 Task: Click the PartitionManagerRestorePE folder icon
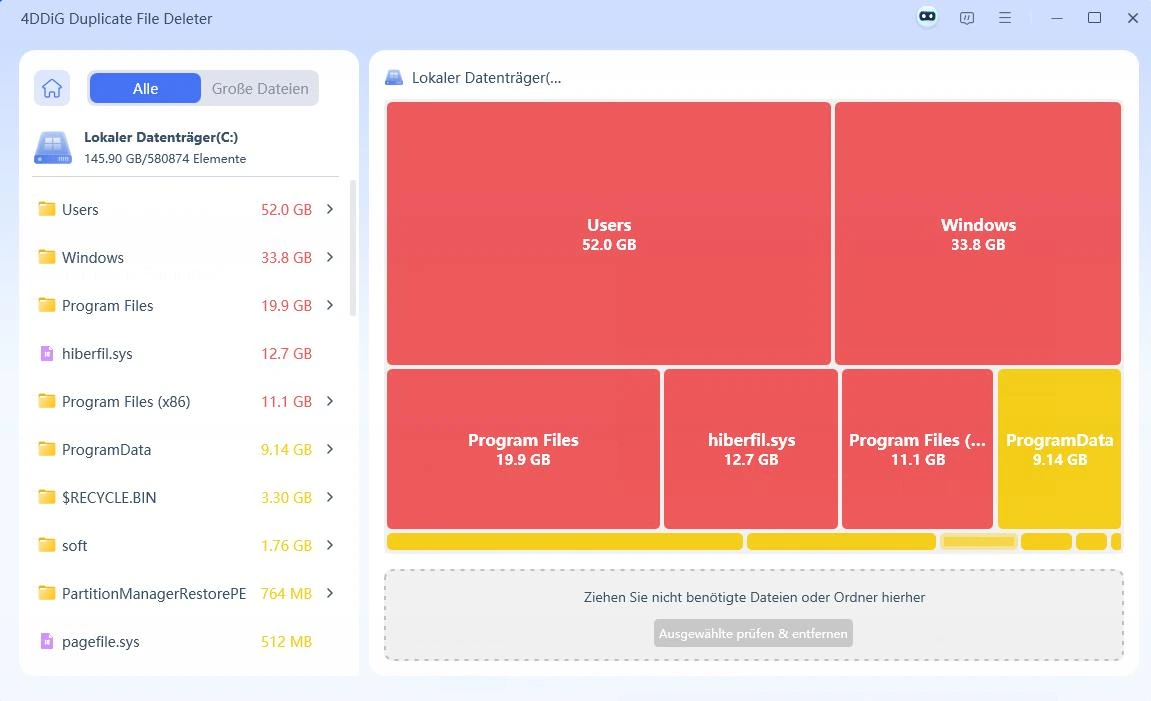point(47,593)
